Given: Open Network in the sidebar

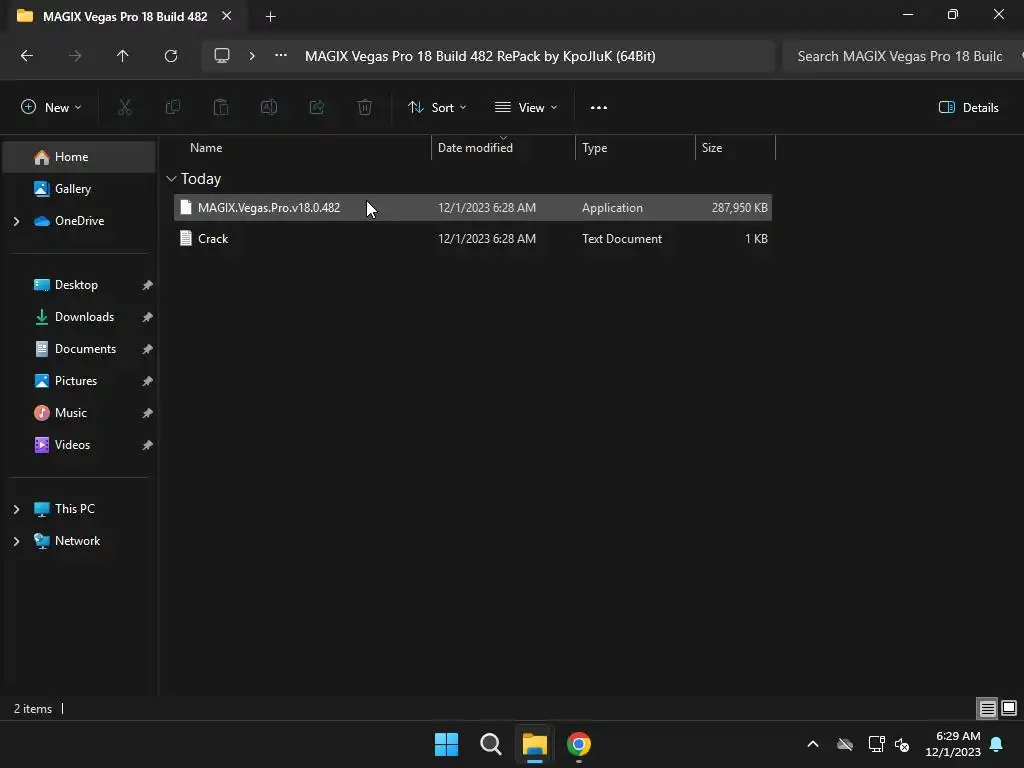Looking at the screenshot, I should pos(79,541).
